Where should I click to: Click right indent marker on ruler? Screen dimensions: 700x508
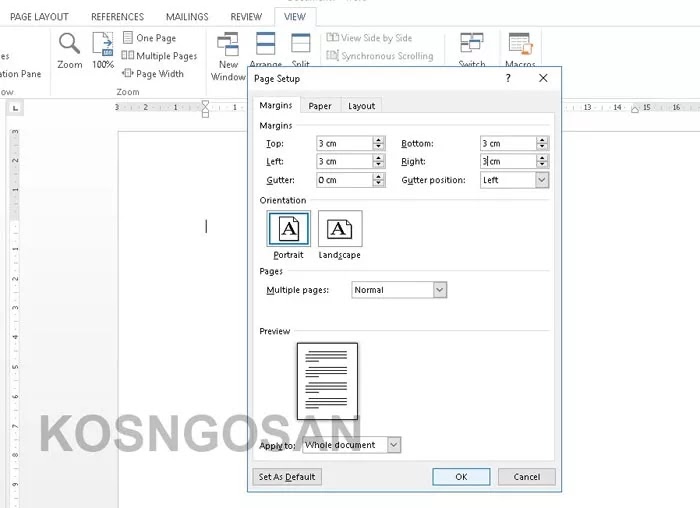(x=635, y=110)
